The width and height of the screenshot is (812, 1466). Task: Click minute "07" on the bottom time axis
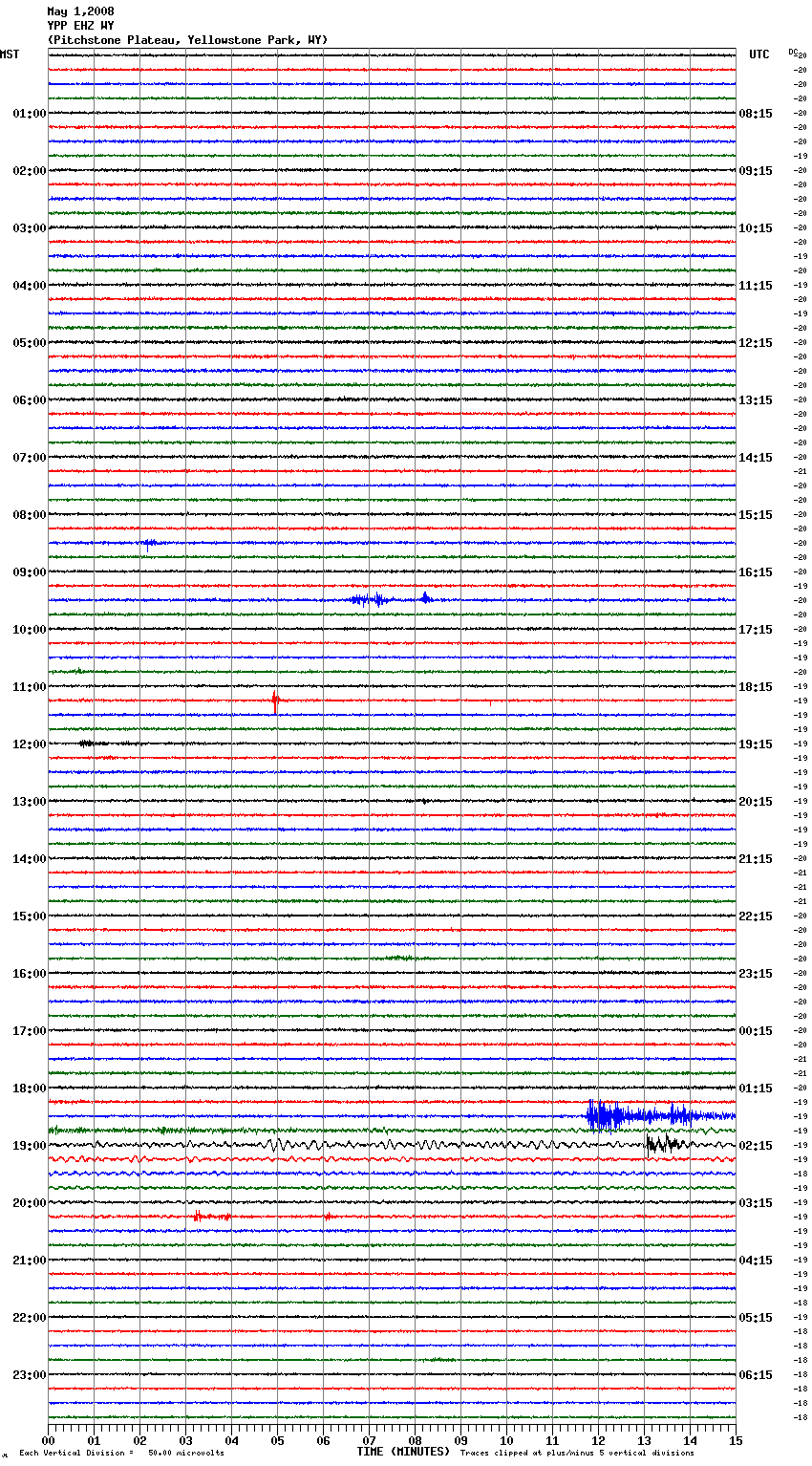point(369,1440)
